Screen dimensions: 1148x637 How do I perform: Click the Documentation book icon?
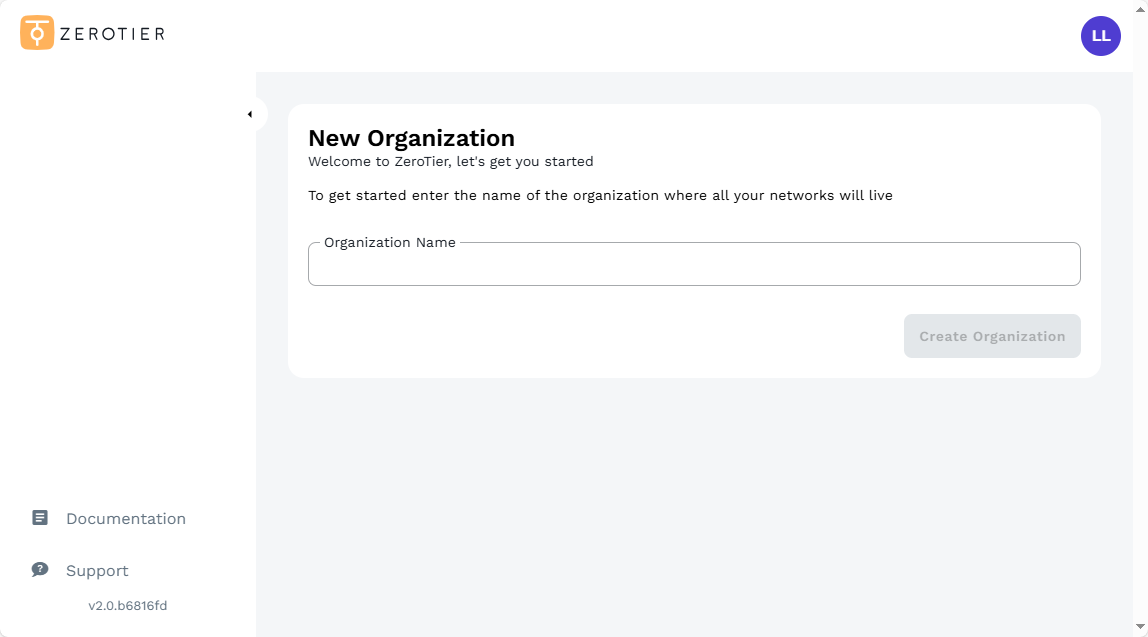pyautogui.click(x=39, y=518)
